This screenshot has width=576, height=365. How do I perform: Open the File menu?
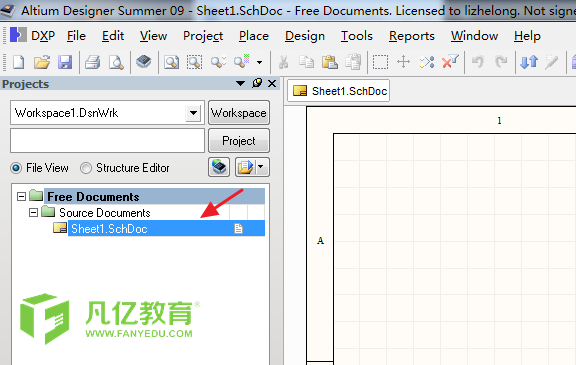click(76, 36)
